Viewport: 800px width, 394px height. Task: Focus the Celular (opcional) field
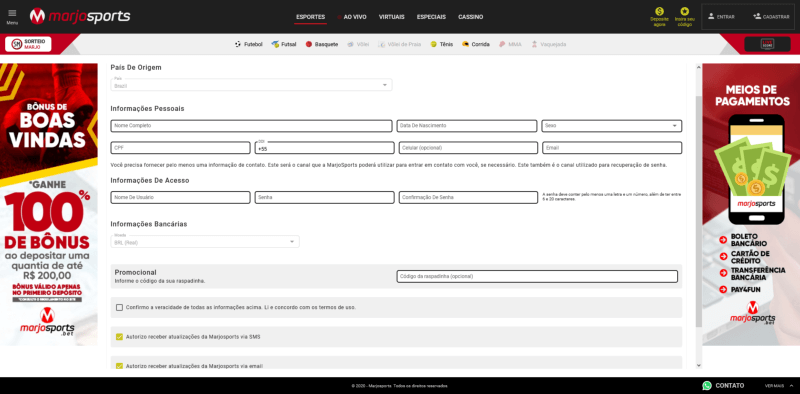[x=468, y=148]
